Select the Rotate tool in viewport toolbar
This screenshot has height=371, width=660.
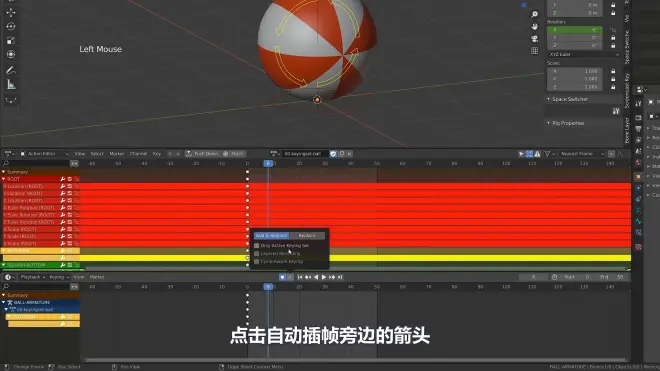point(11,27)
